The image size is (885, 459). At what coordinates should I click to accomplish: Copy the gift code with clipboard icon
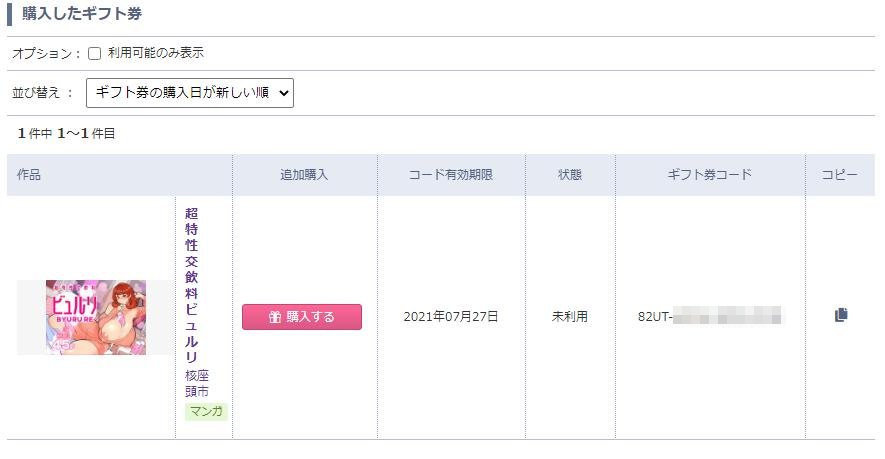click(840, 314)
